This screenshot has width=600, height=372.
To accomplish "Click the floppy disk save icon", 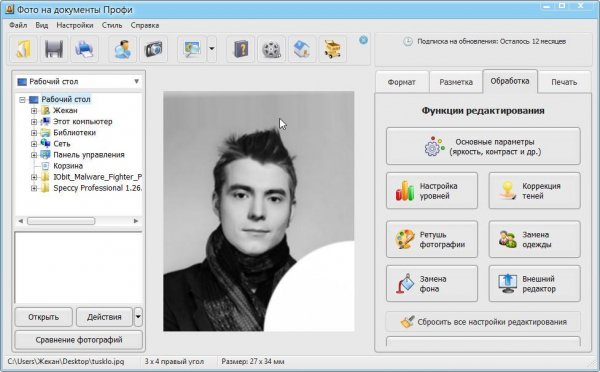I will pos(54,49).
